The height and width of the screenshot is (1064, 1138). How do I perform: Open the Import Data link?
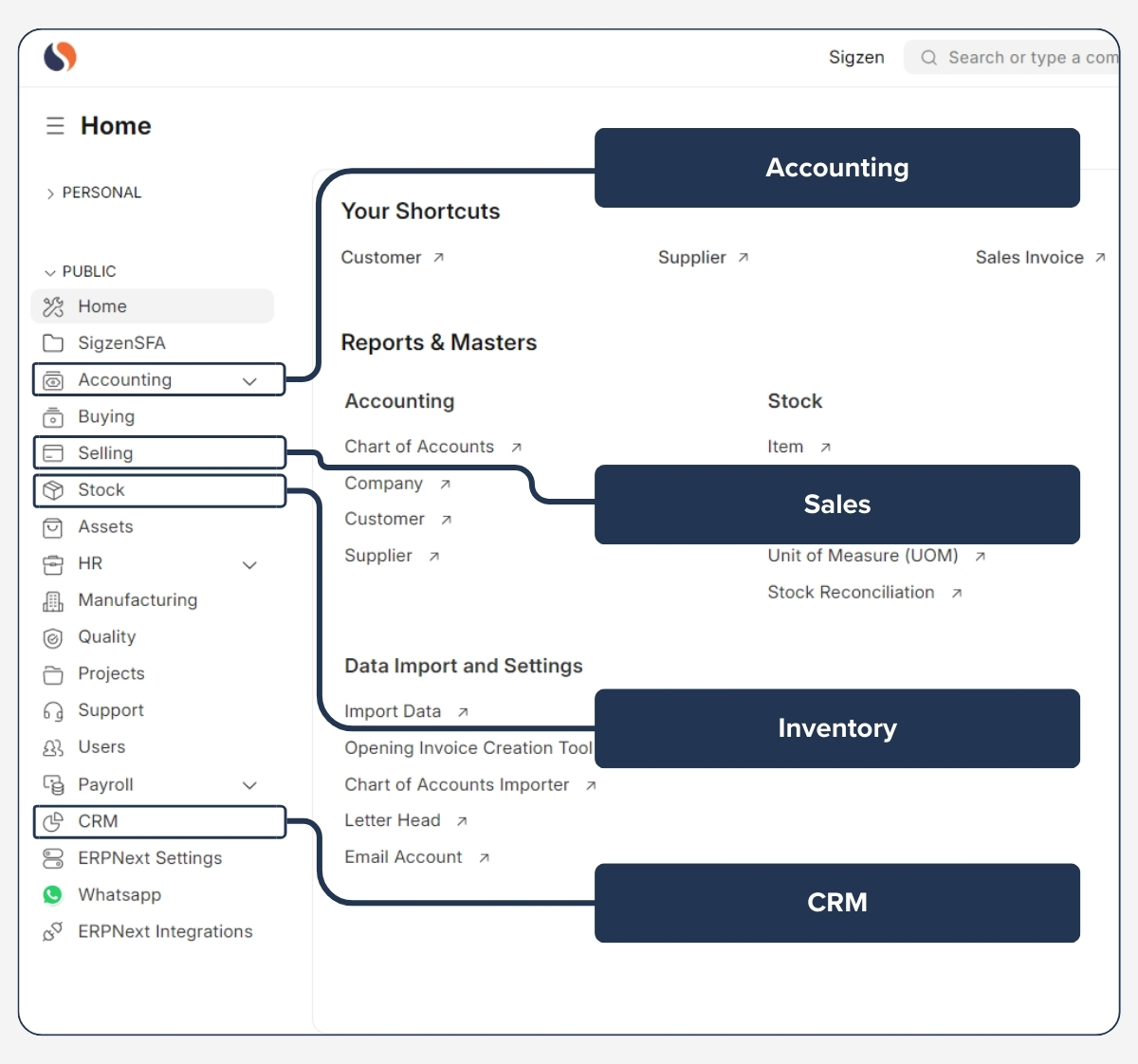pos(393,710)
